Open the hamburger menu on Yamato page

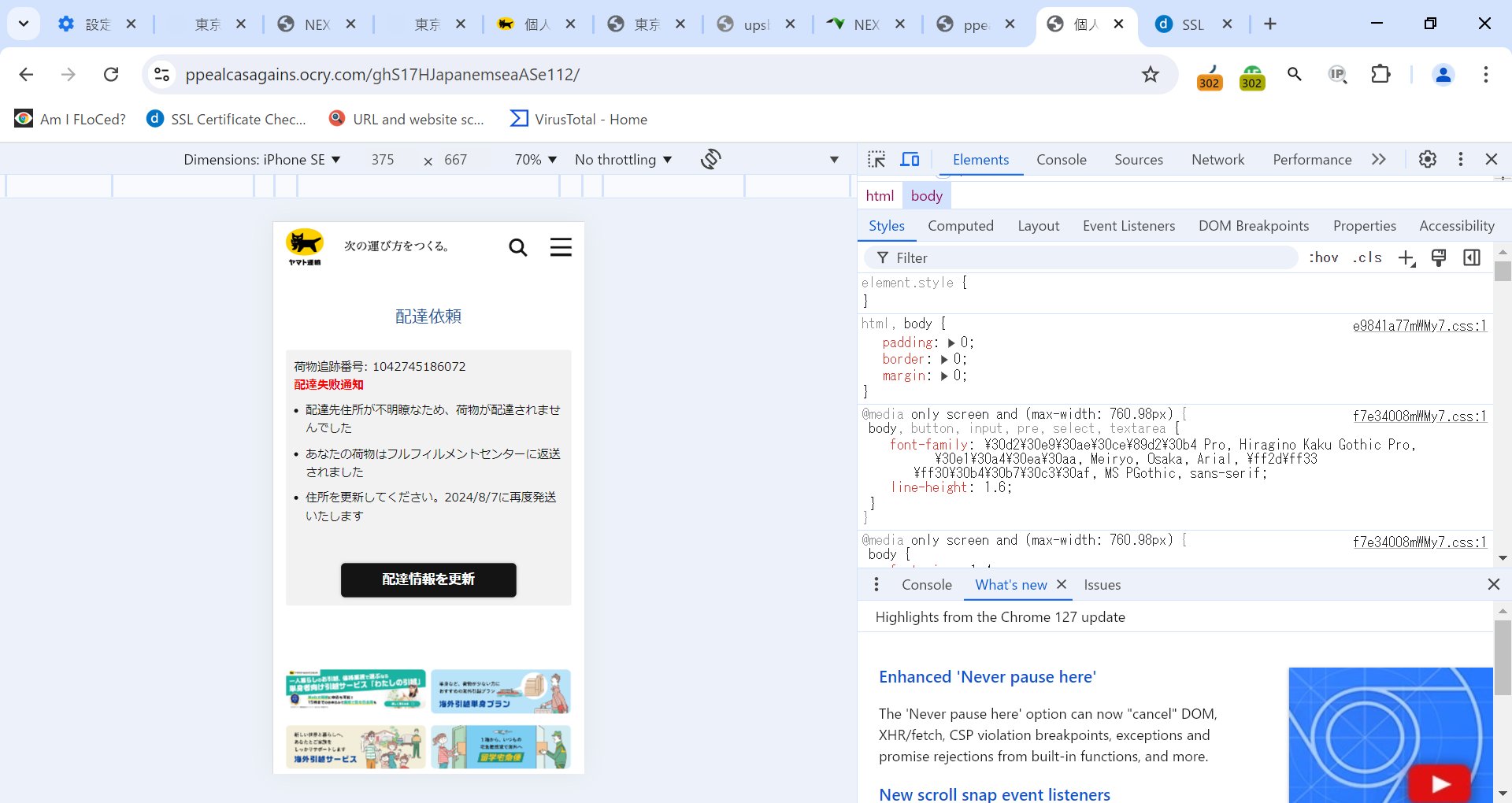click(561, 247)
